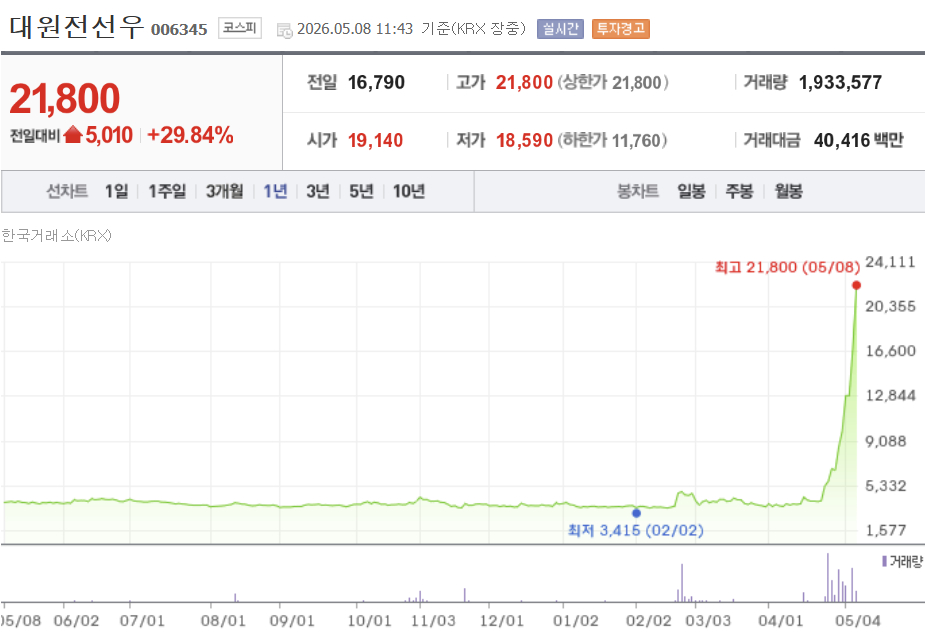Open the 주봉 candlestick chart
Viewport: 925px width, 637px height.
tap(739, 191)
